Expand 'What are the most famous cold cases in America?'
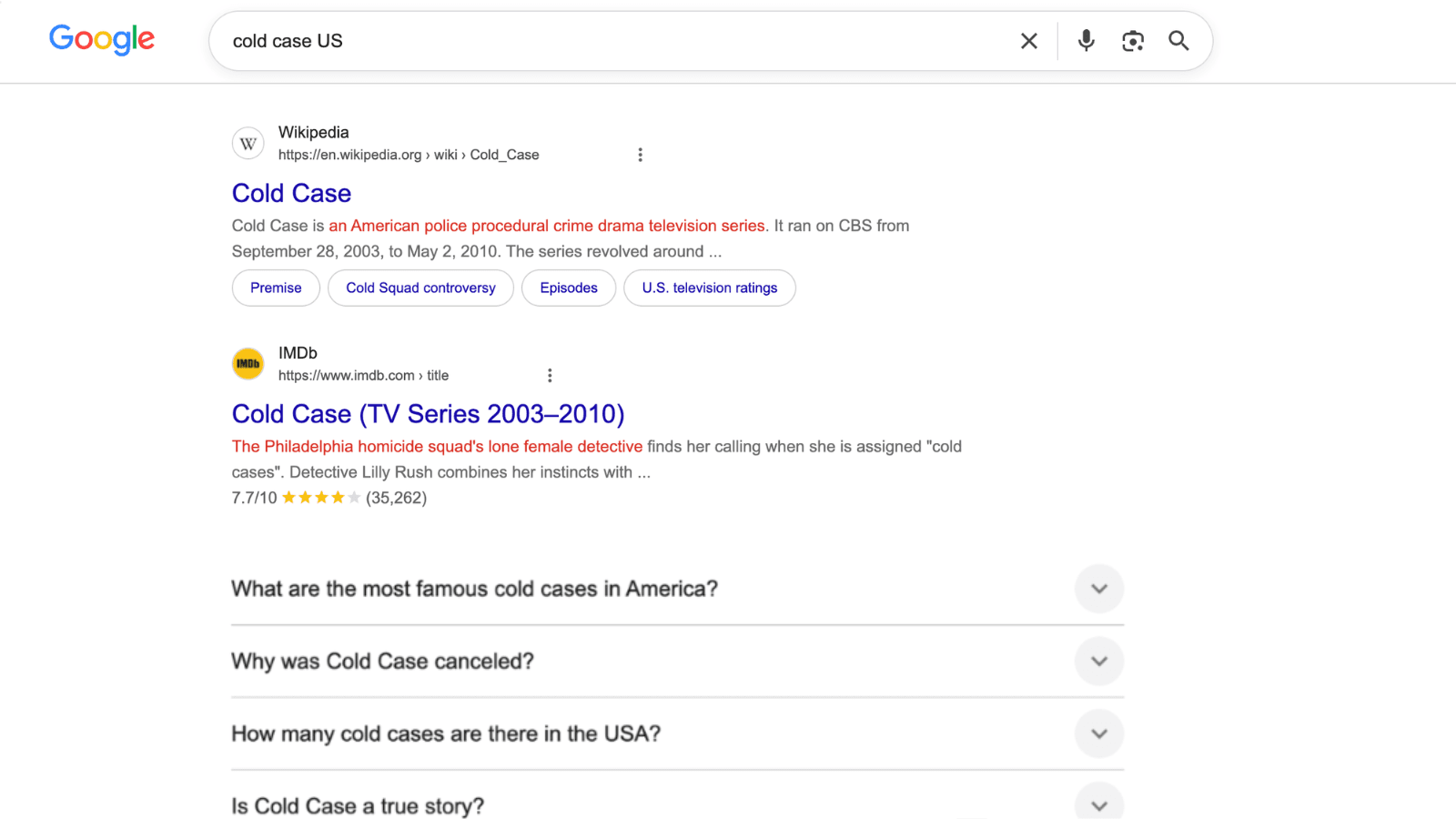The image size is (1456, 819). tap(678, 589)
